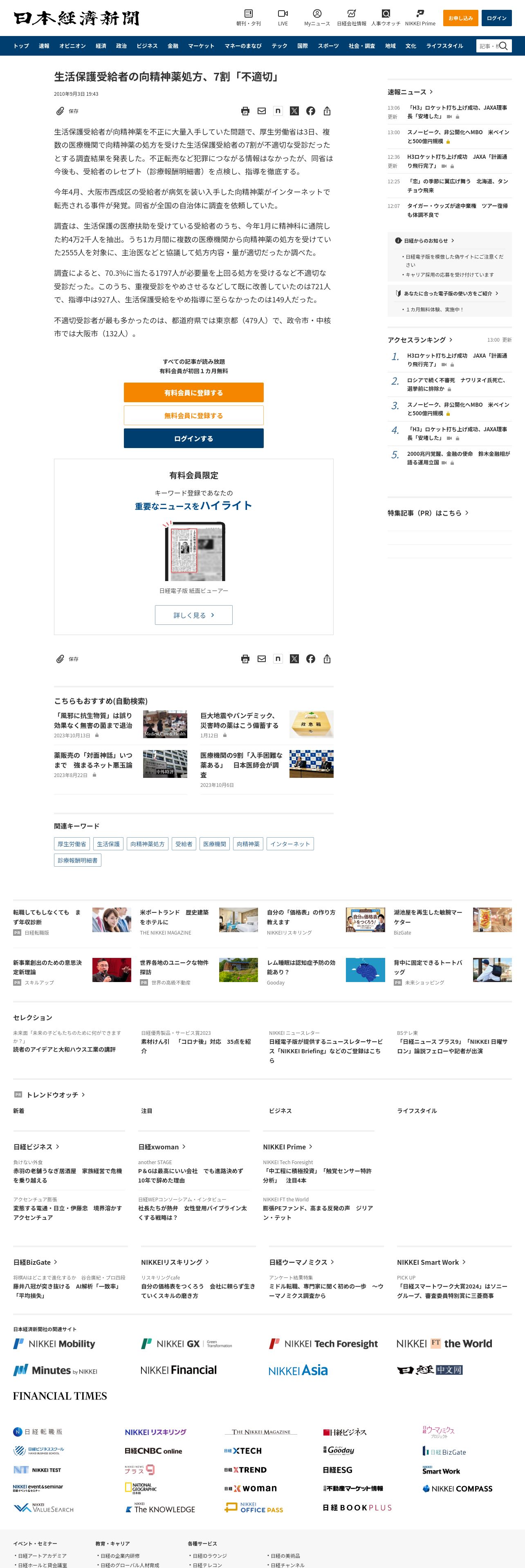525x1568 pixels.
Task: Click the bottom upload share icon
Action: click(x=327, y=659)
